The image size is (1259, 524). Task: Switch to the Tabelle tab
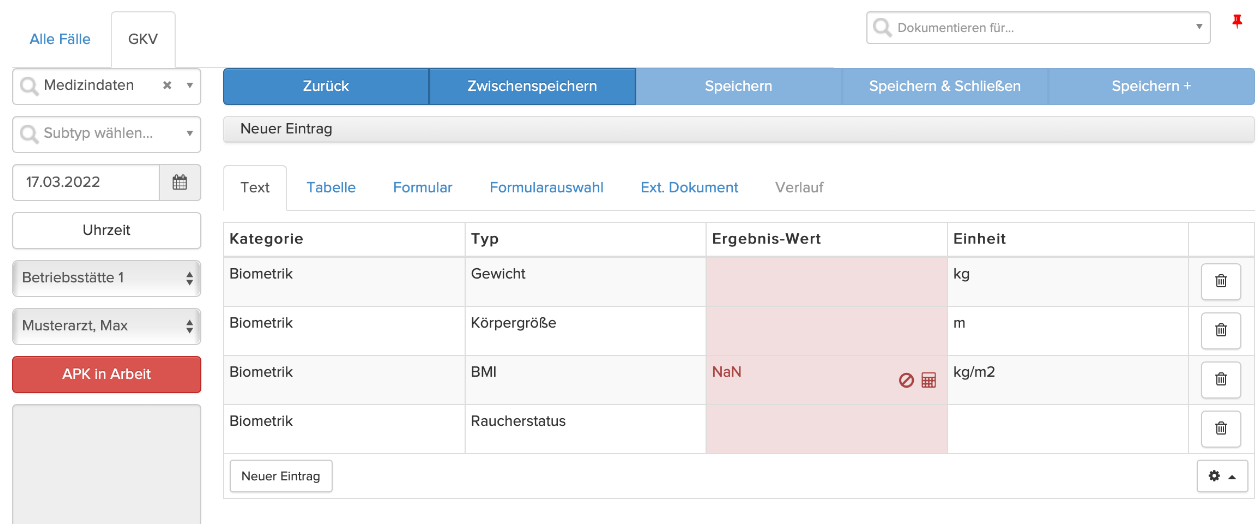[331, 187]
